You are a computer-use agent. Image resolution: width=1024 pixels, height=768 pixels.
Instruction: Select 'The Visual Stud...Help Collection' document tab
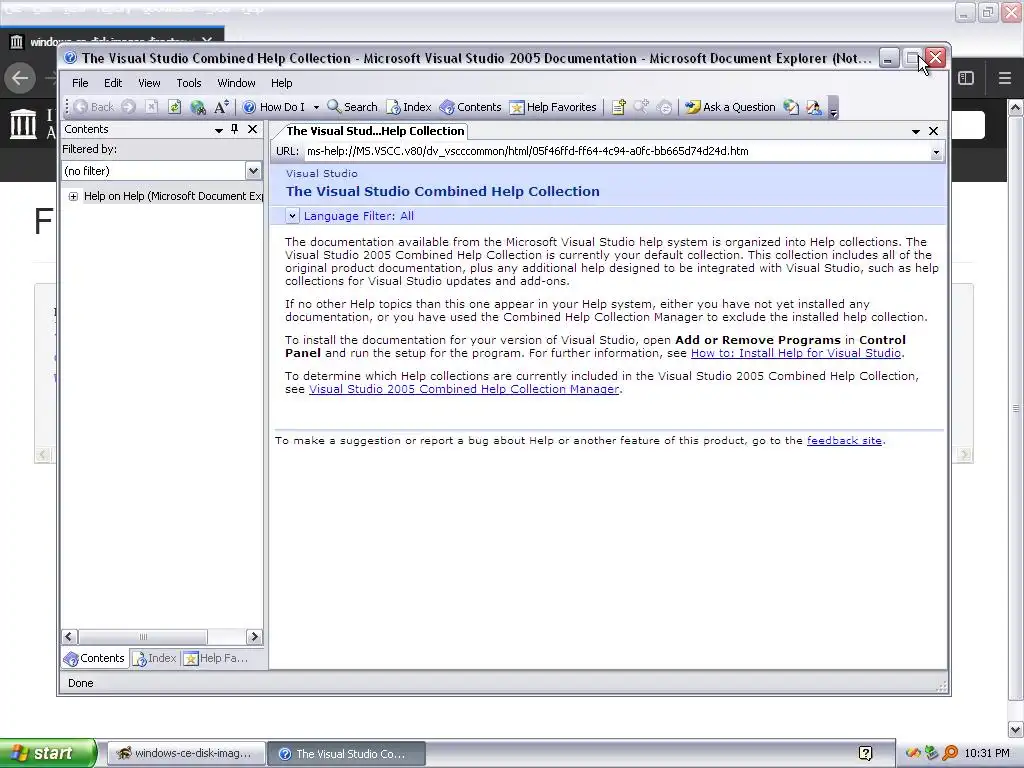375,131
